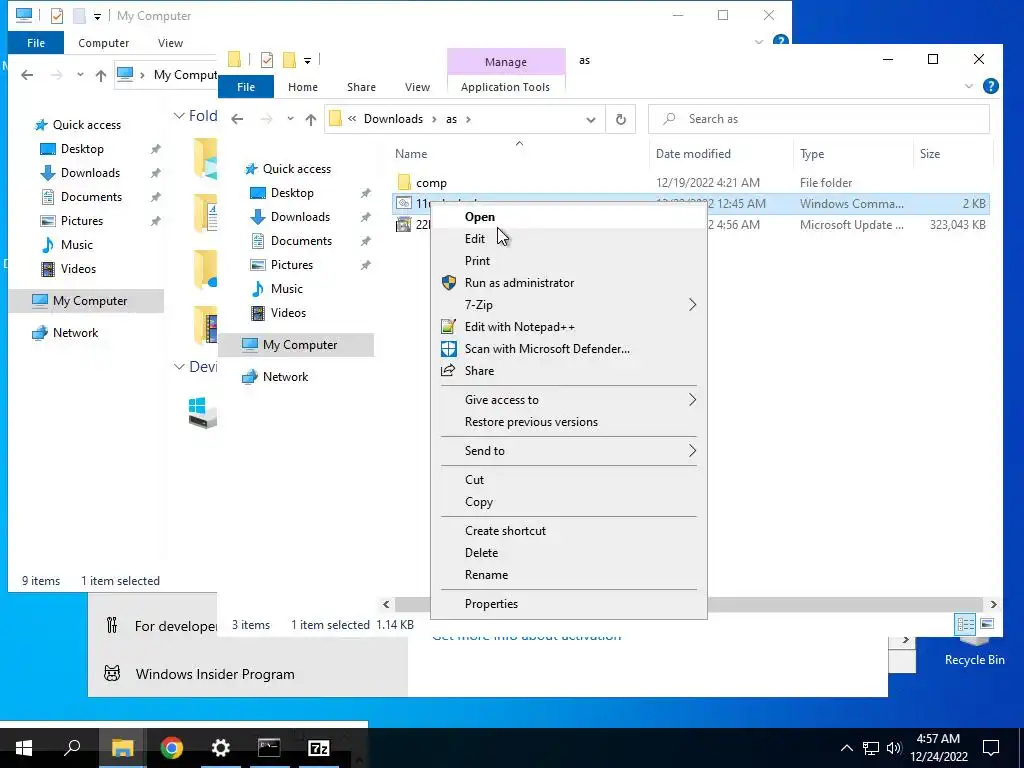Image resolution: width=1024 pixels, height=768 pixels.
Task: Select Cut from the context menu
Action: 569,480
